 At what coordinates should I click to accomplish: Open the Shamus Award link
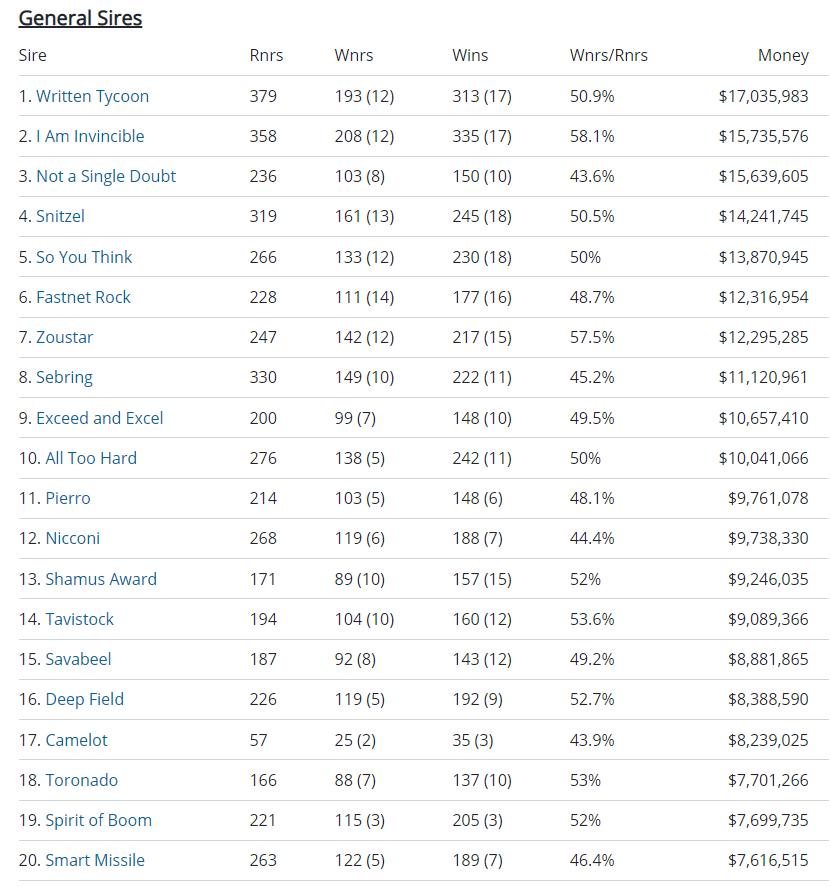pyautogui.click(x=101, y=579)
